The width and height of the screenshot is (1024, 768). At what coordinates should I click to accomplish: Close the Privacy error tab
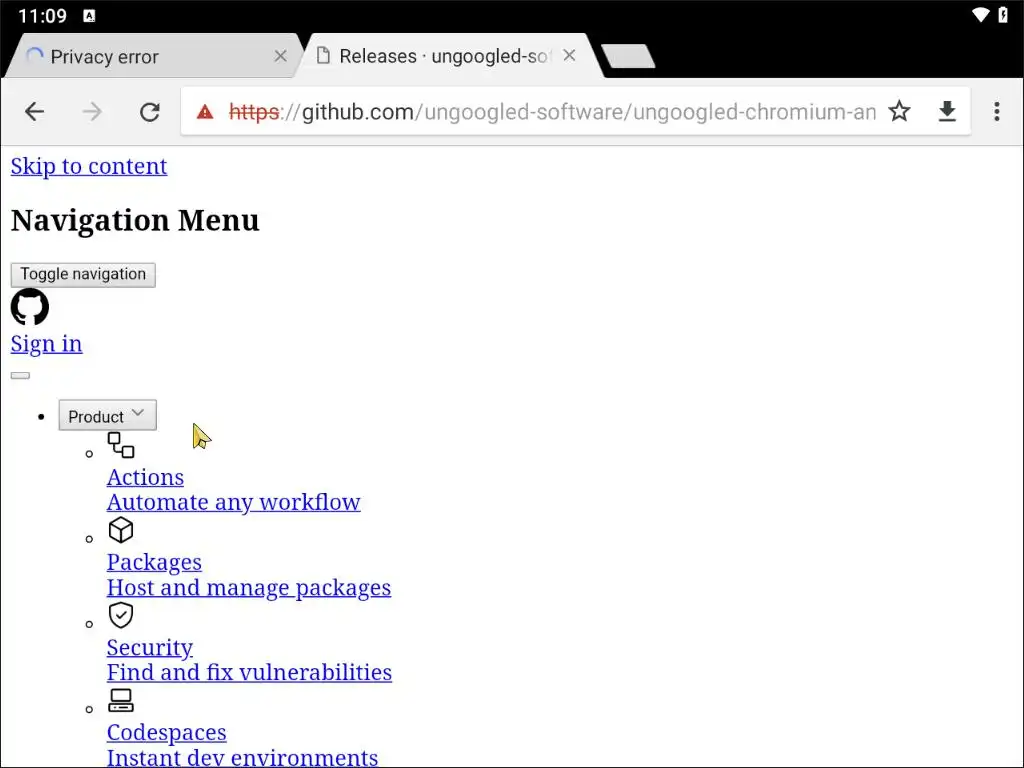click(x=280, y=56)
